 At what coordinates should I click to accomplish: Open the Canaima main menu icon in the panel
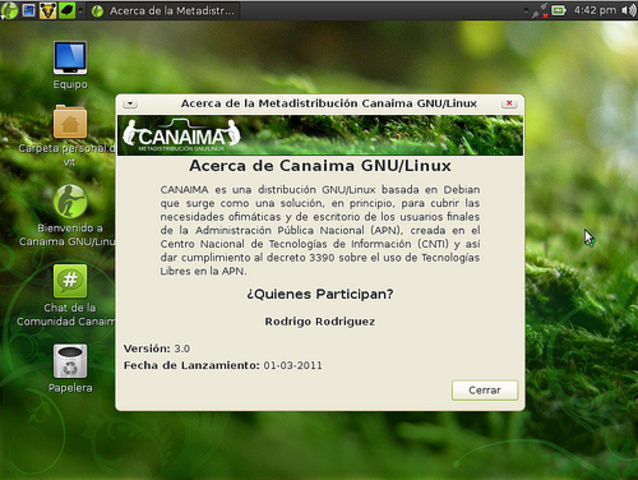[9, 11]
